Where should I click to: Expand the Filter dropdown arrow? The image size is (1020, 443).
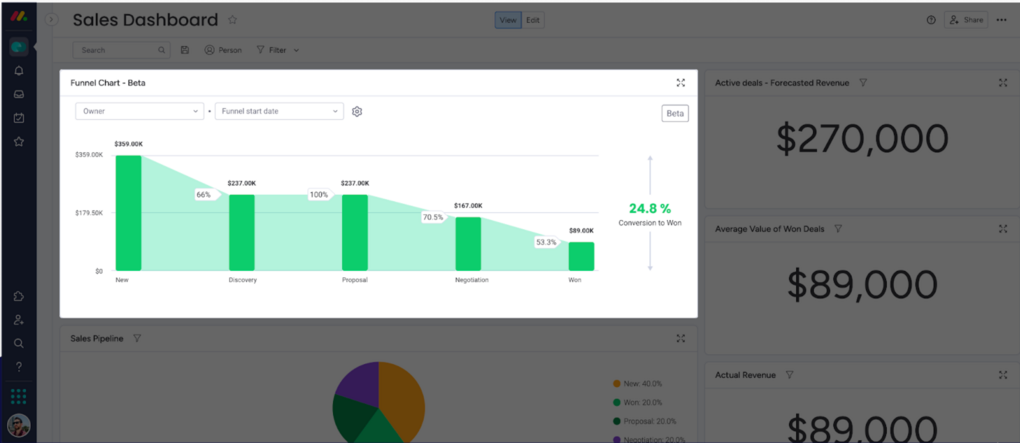(296, 50)
